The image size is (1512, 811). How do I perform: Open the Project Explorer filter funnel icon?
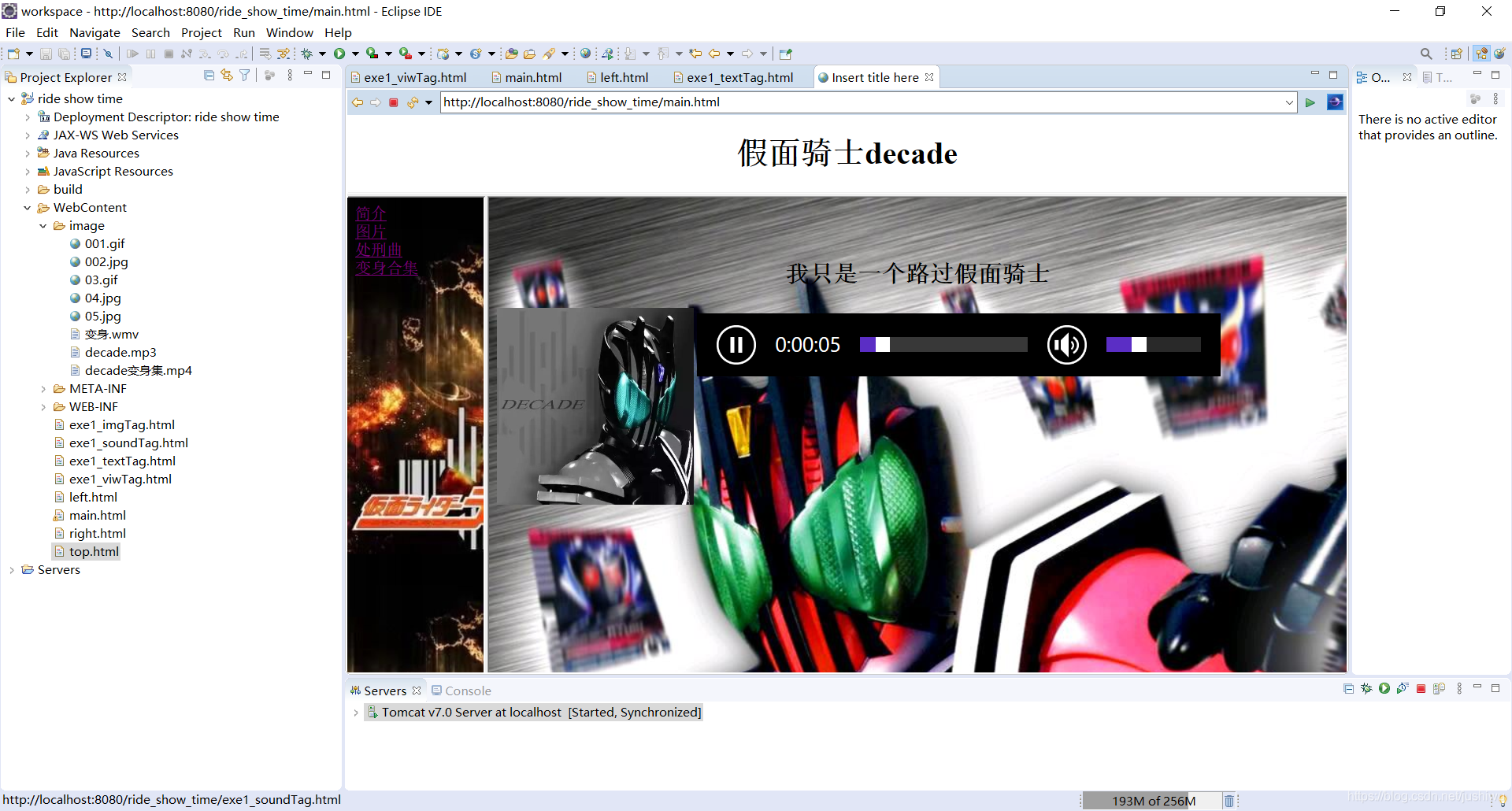pyautogui.click(x=245, y=76)
